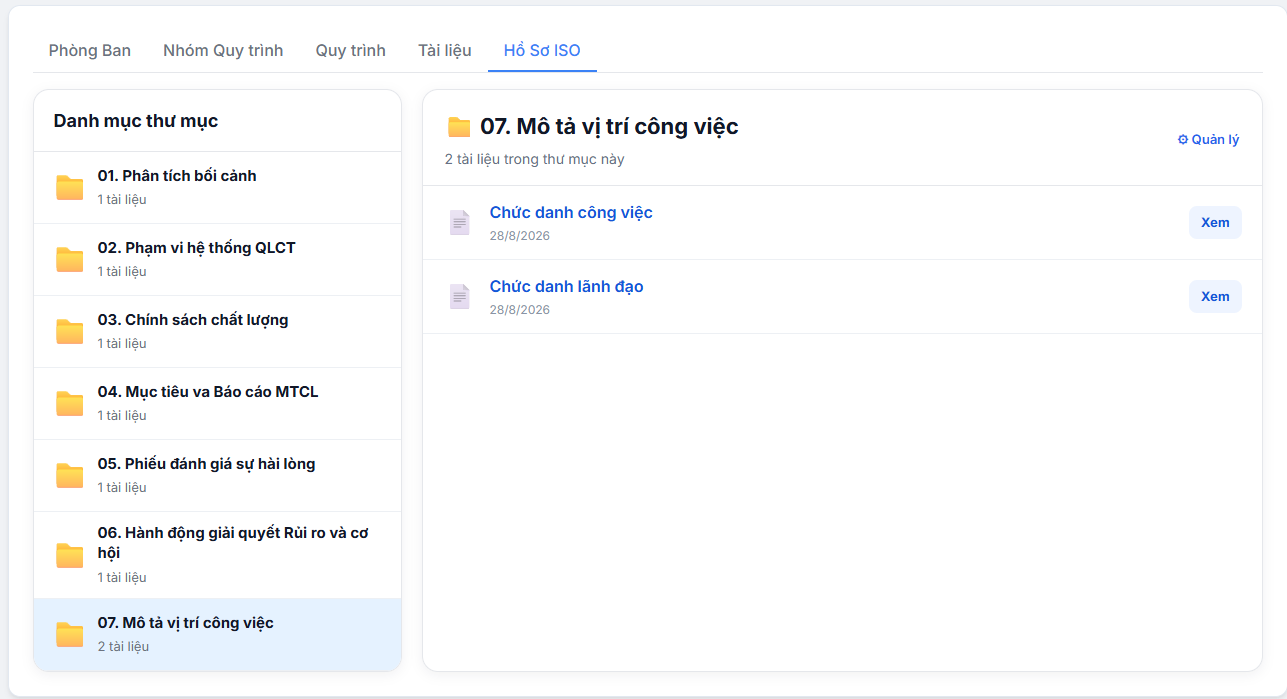This screenshot has width=1287, height=699.
Task: Open the Hồ Sơ ISO tab
Action: coord(542,50)
